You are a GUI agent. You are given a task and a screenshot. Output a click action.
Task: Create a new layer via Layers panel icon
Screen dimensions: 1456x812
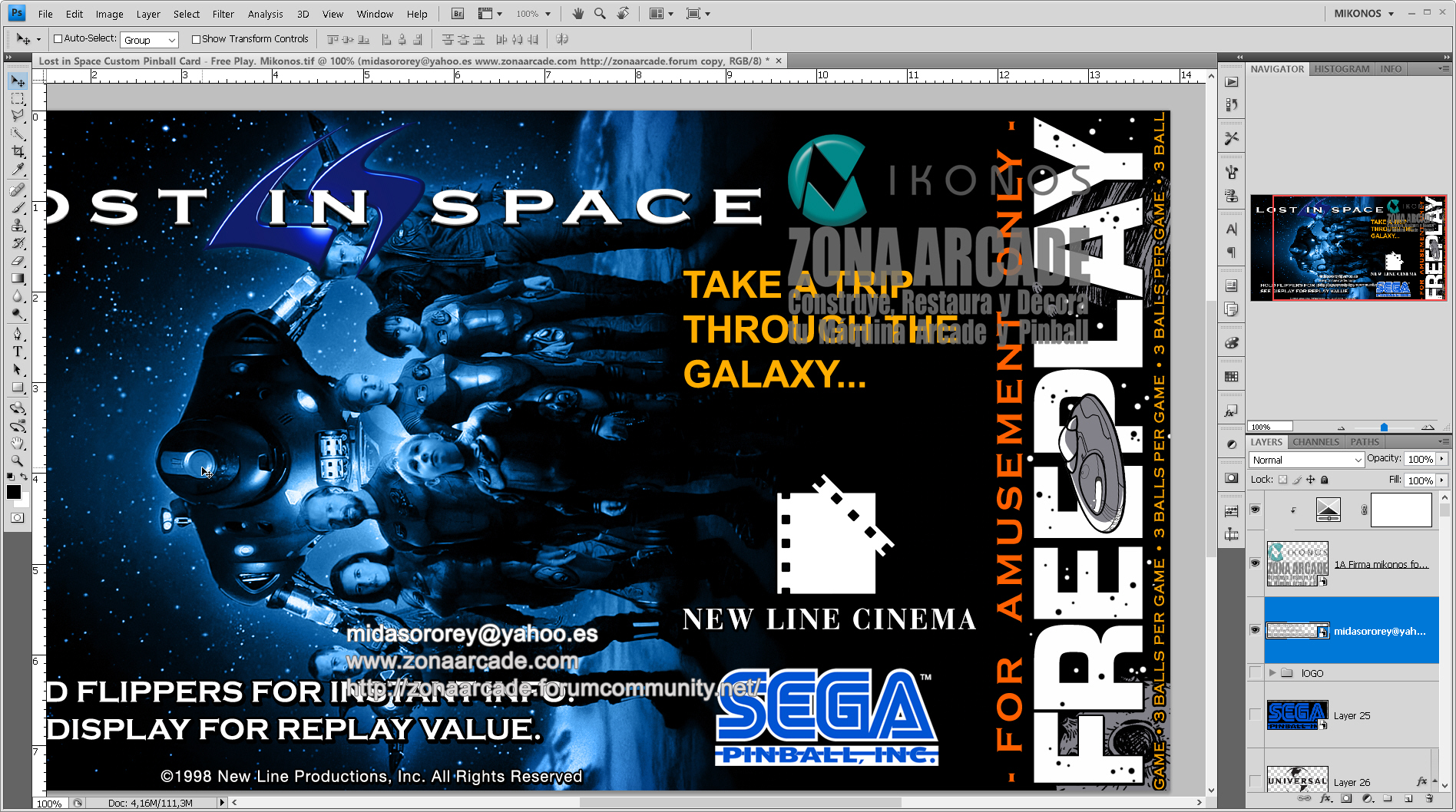click(1408, 798)
